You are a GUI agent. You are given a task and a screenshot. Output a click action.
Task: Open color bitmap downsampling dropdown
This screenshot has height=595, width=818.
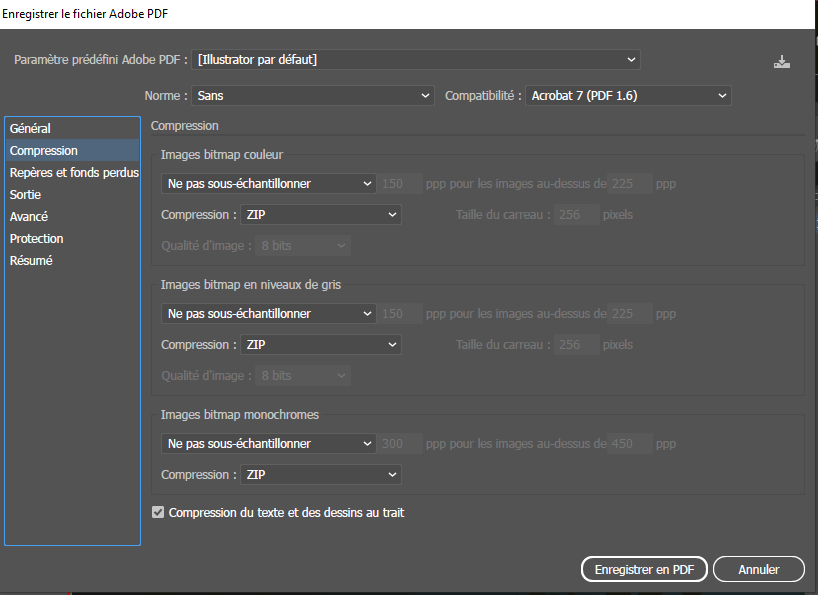(x=268, y=184)
